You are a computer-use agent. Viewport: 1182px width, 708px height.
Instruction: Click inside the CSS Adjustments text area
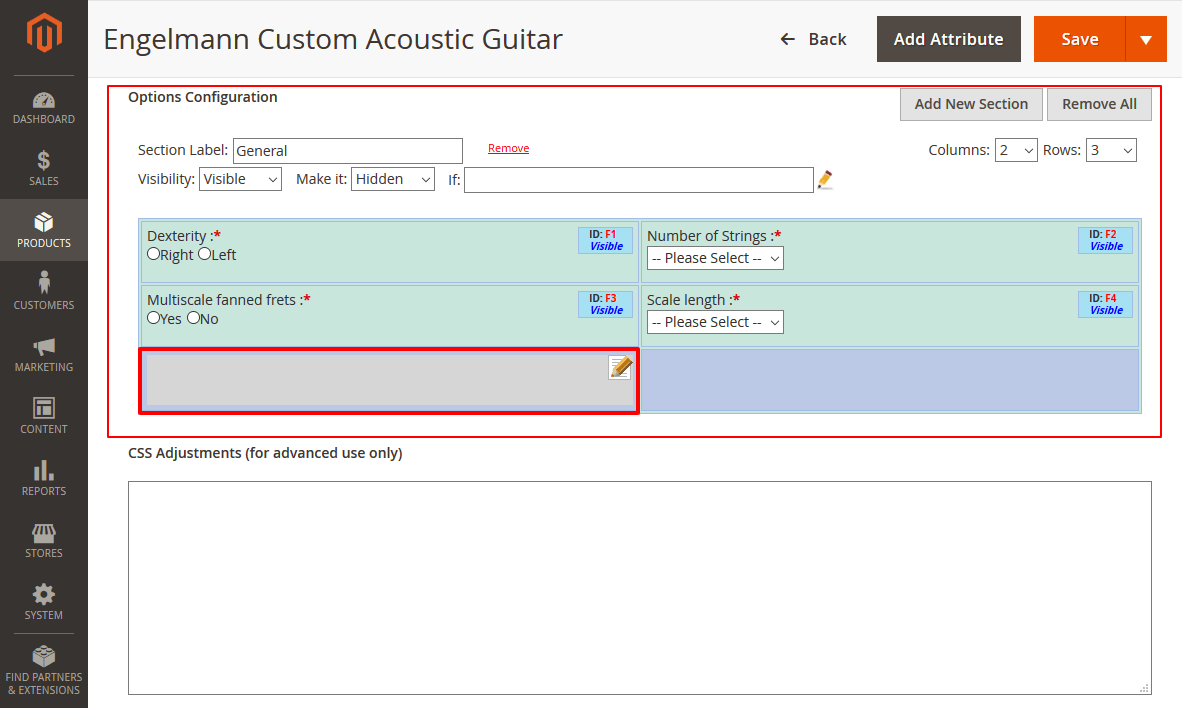(638, 585)
